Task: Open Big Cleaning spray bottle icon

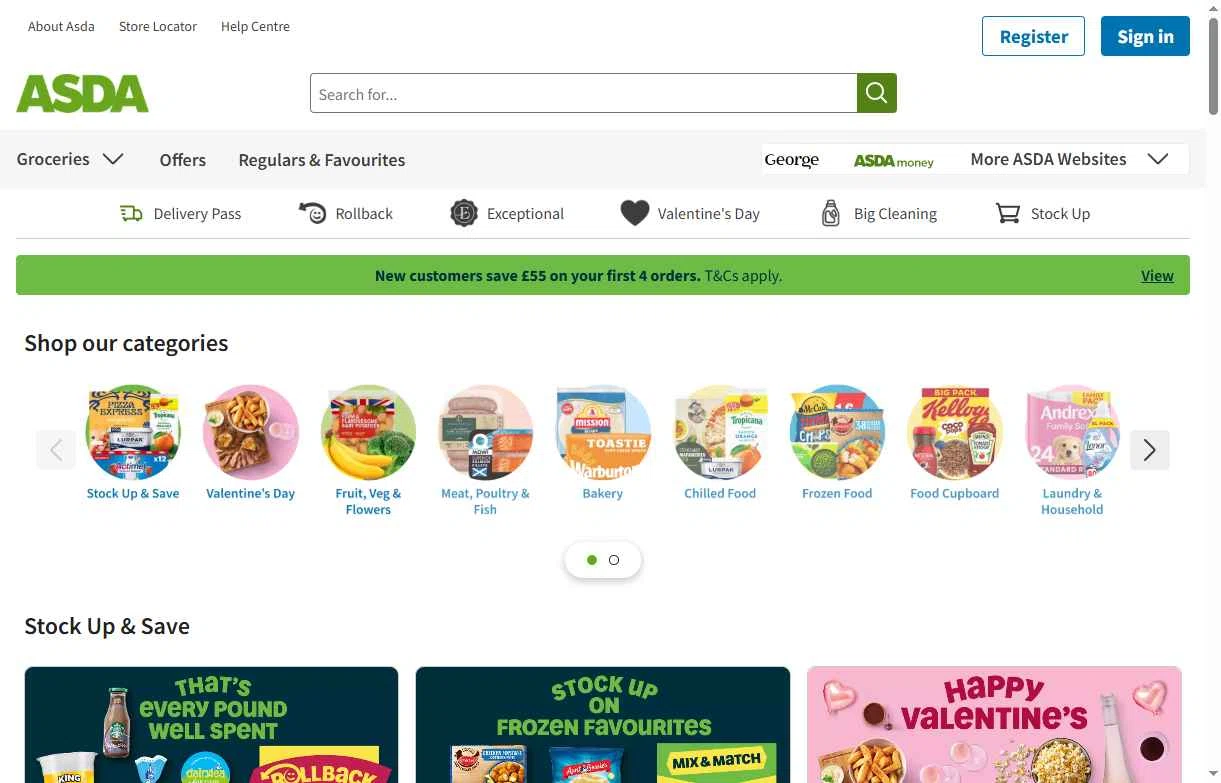Action: (x=830, y=213)
